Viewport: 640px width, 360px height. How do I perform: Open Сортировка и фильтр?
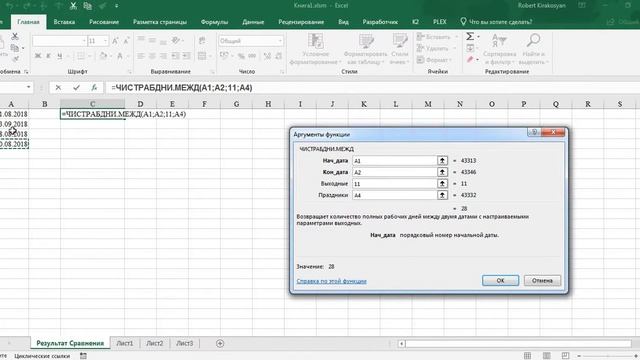pos(500,49)
